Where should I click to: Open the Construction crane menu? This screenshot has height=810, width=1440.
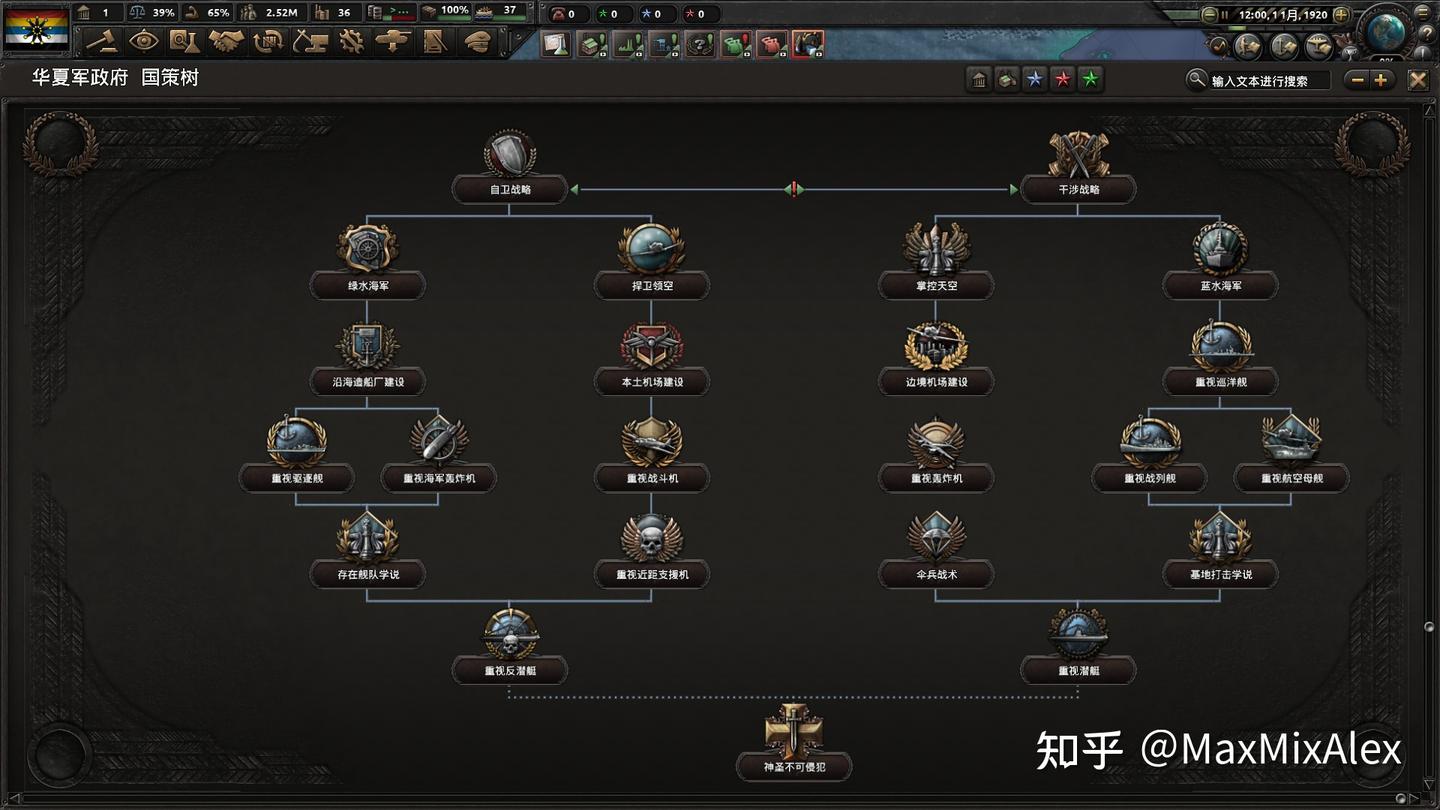(310, 42)
